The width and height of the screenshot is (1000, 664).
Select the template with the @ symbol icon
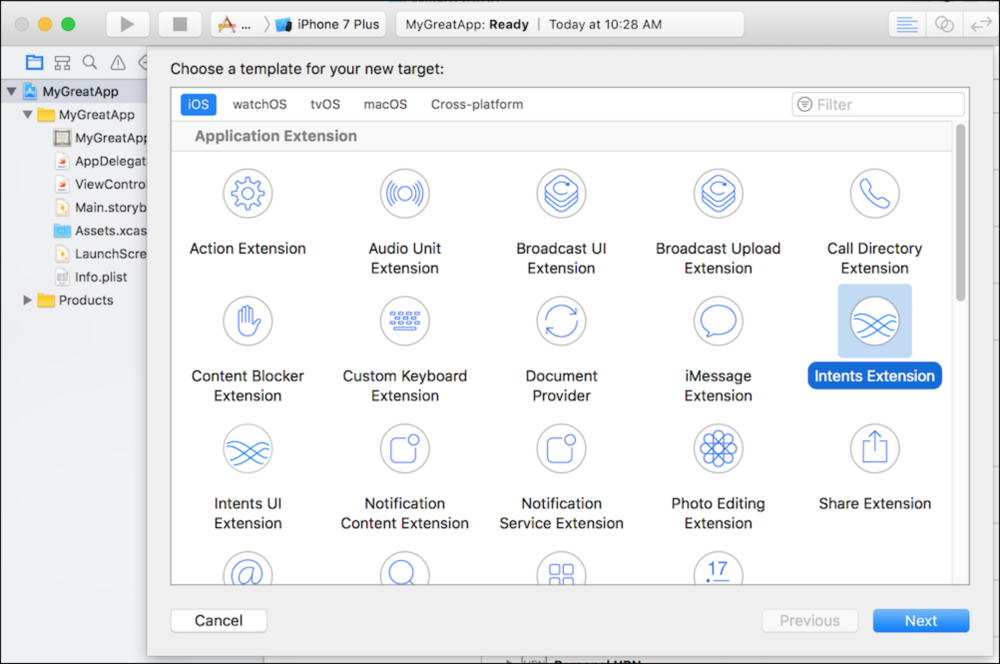(x=247, y=570)
